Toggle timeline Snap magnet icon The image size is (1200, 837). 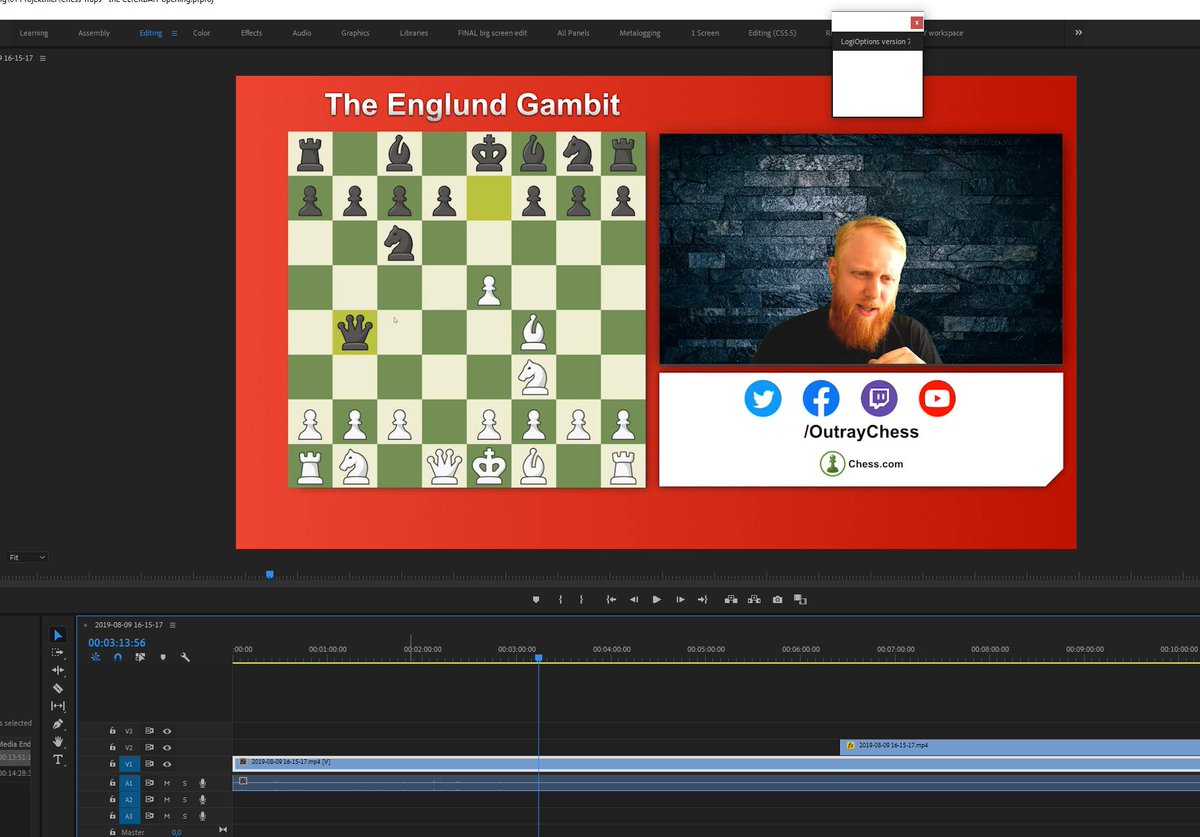(118, 657)
